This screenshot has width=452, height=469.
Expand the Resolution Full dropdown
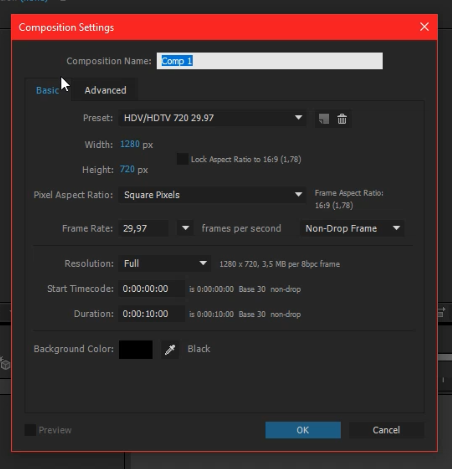(x=164, y=264)
